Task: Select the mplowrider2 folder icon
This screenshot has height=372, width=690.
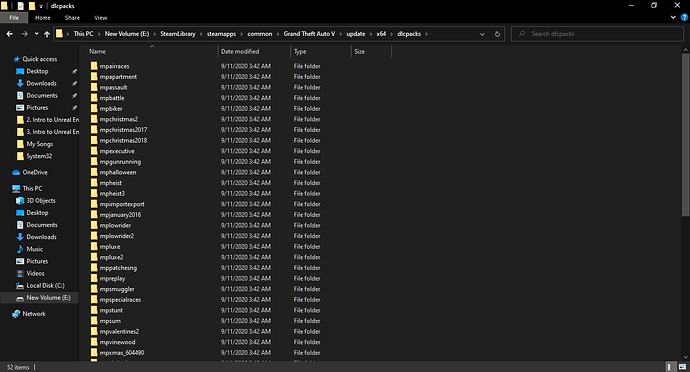Action: click(94, 236)
